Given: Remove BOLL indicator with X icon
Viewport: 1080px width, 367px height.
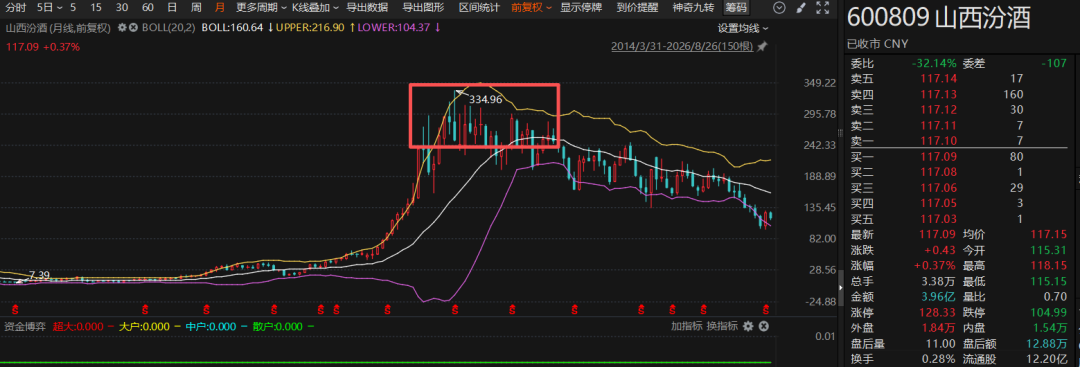Looking at the screenshot, I should [x=132, y=28].
